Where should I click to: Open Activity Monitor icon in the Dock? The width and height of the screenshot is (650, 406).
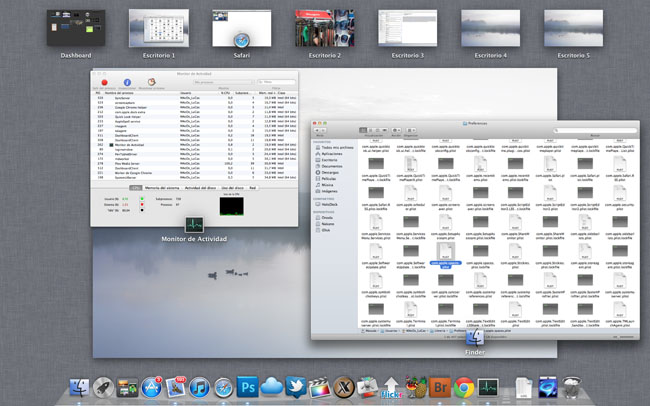click(x=489, y=387)
